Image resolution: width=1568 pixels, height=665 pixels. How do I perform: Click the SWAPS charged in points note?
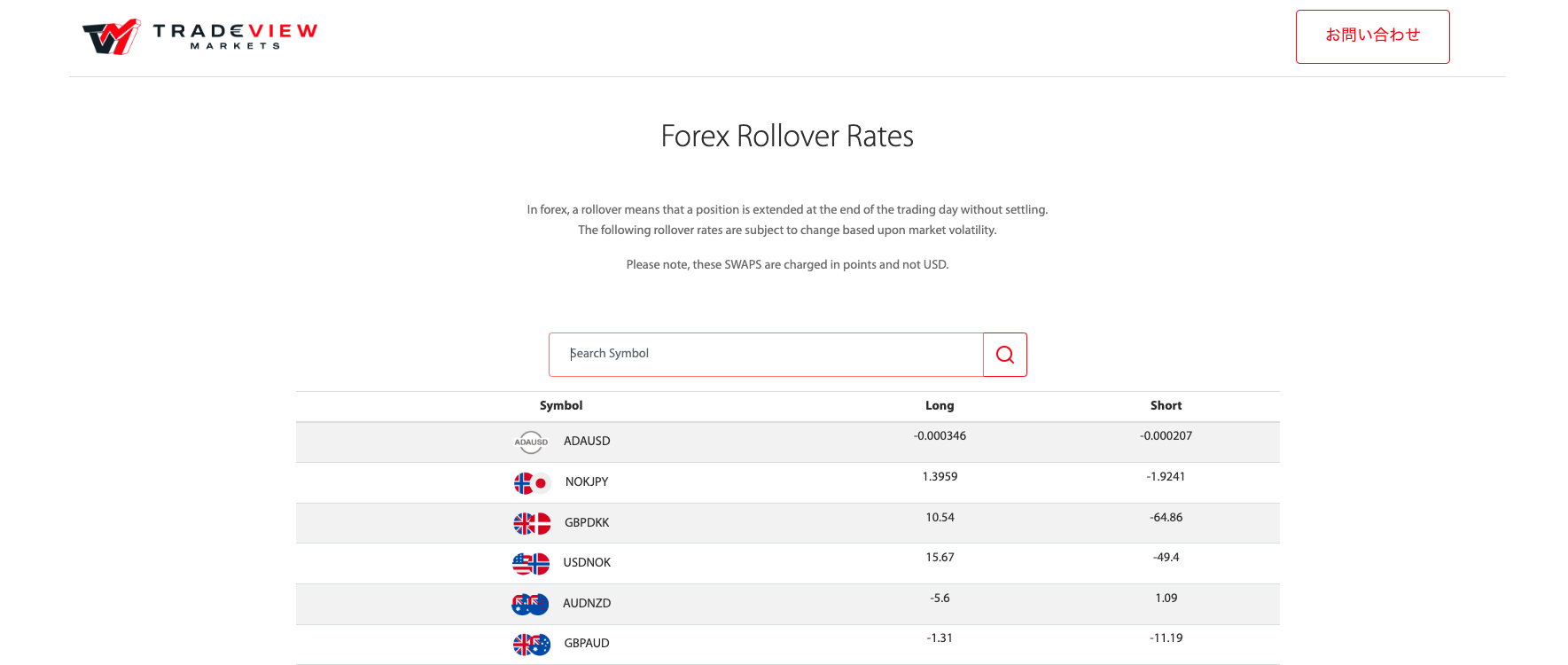click(x=787, y=264)
